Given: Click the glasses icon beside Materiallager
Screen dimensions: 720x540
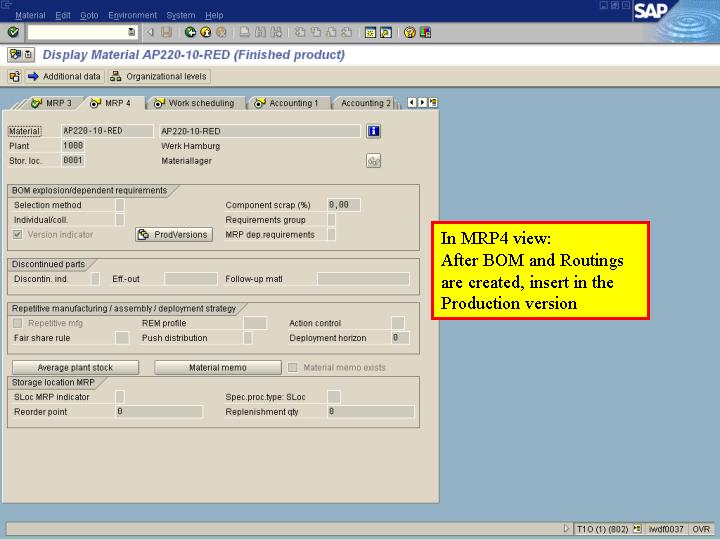Looking at the screenshot, I should pyautogui.click(x=373, y=161).
